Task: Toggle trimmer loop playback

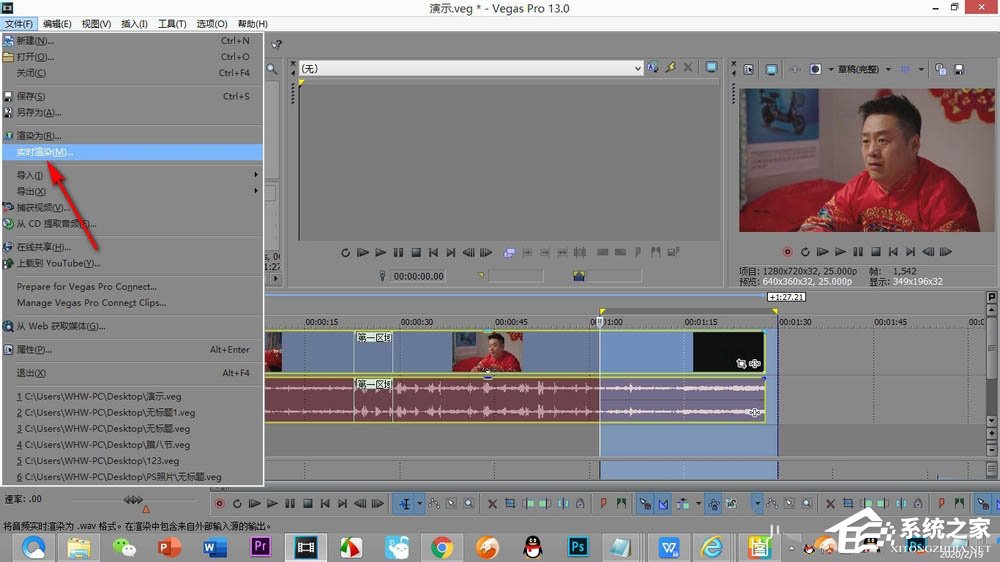Action: (x=345, y=253)
